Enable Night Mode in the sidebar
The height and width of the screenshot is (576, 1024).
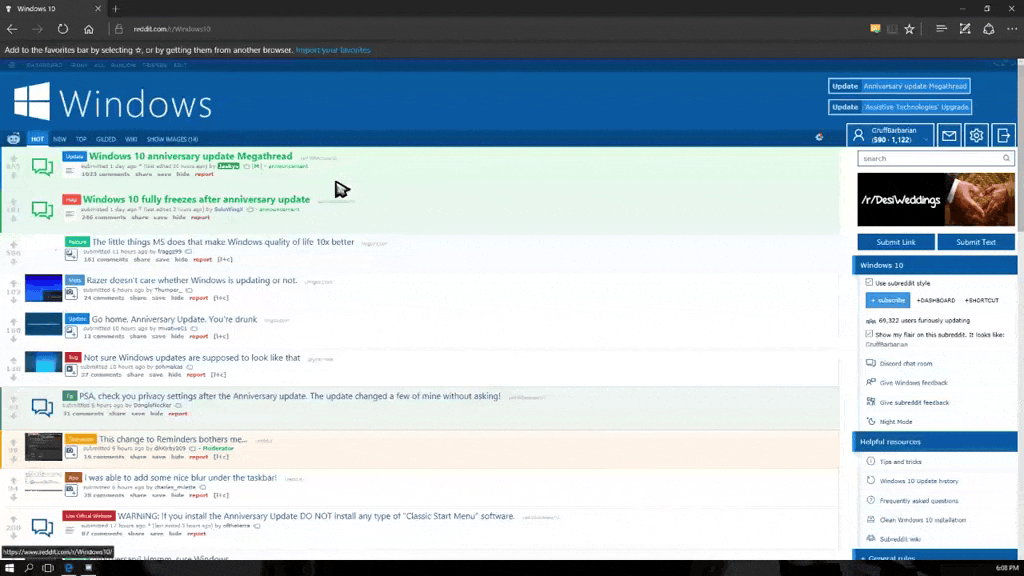pyautogui.click(x=895, y=421)
